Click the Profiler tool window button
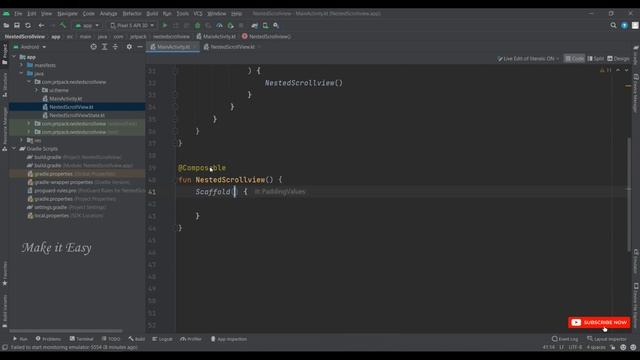The width and height of the screenshot is (640, 360). point(191,339)
